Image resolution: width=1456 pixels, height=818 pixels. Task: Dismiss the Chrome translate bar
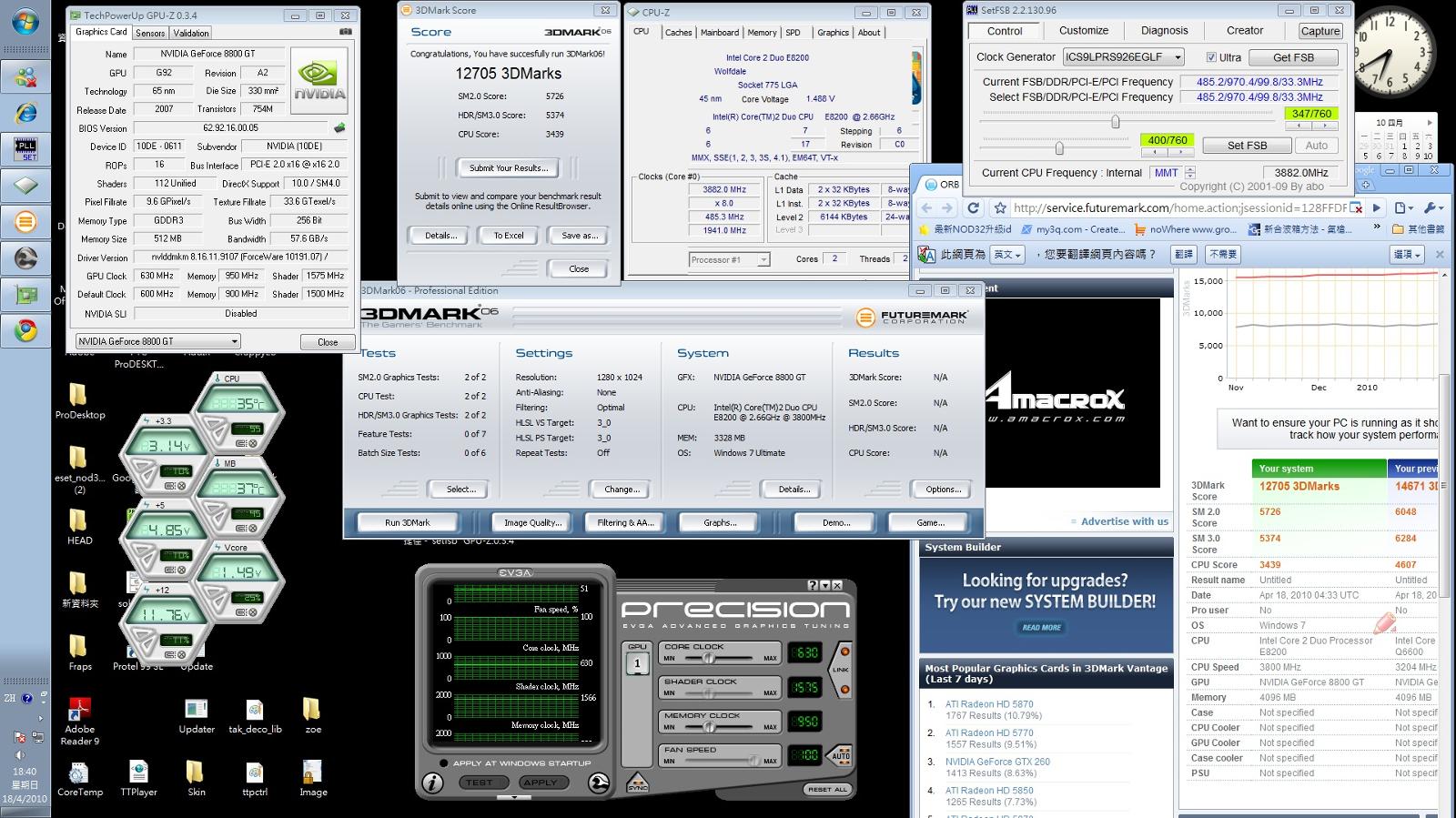[1440, 255]
